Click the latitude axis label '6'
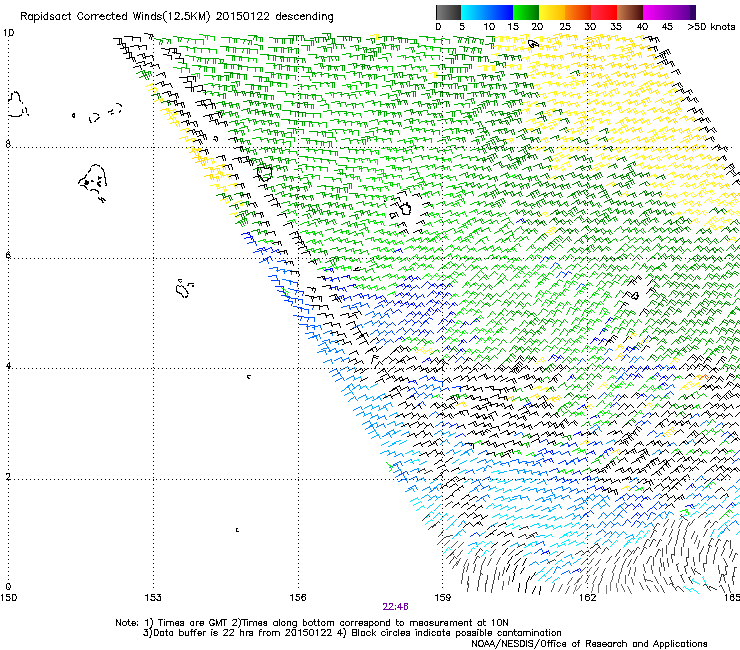The width and height of the screenshot is (740, 650). tap(8, 255)
